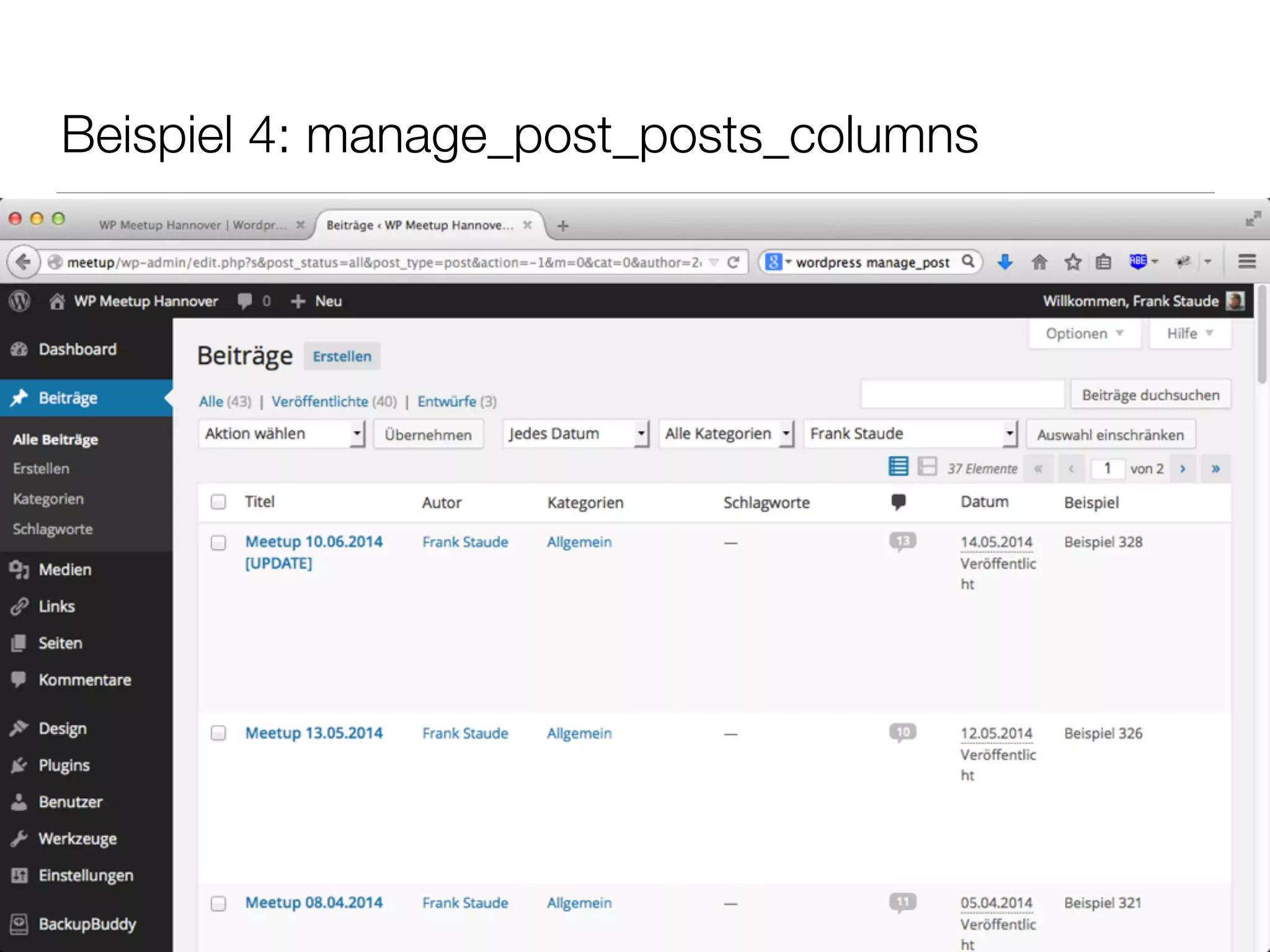This screenshot has width=1270, height=952.
Task: Check the Meetup 13.05.2014 row checkbox
Action: [x=218, y=733]
